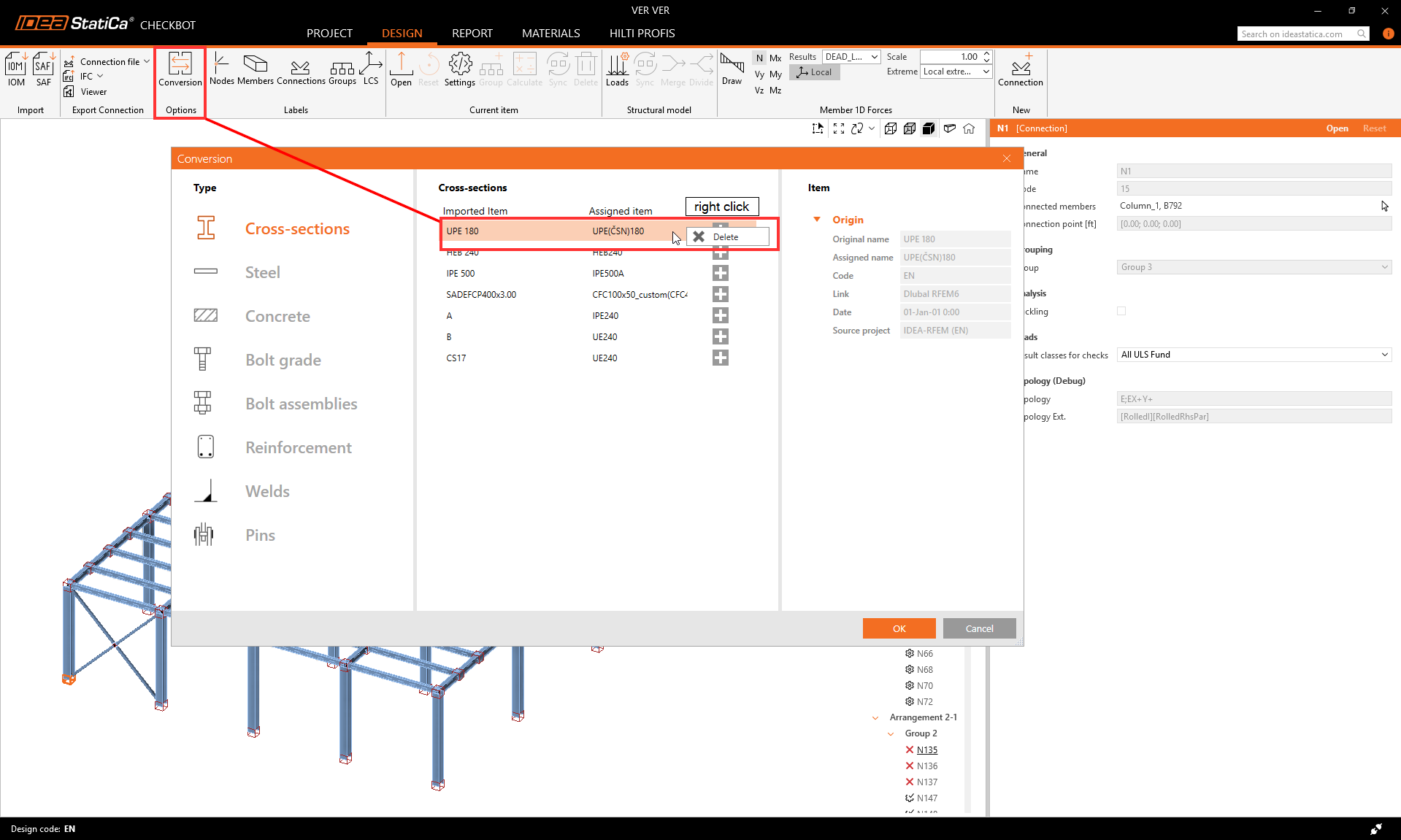
Task: Toggle the N force component
Action: pos(759,58)
